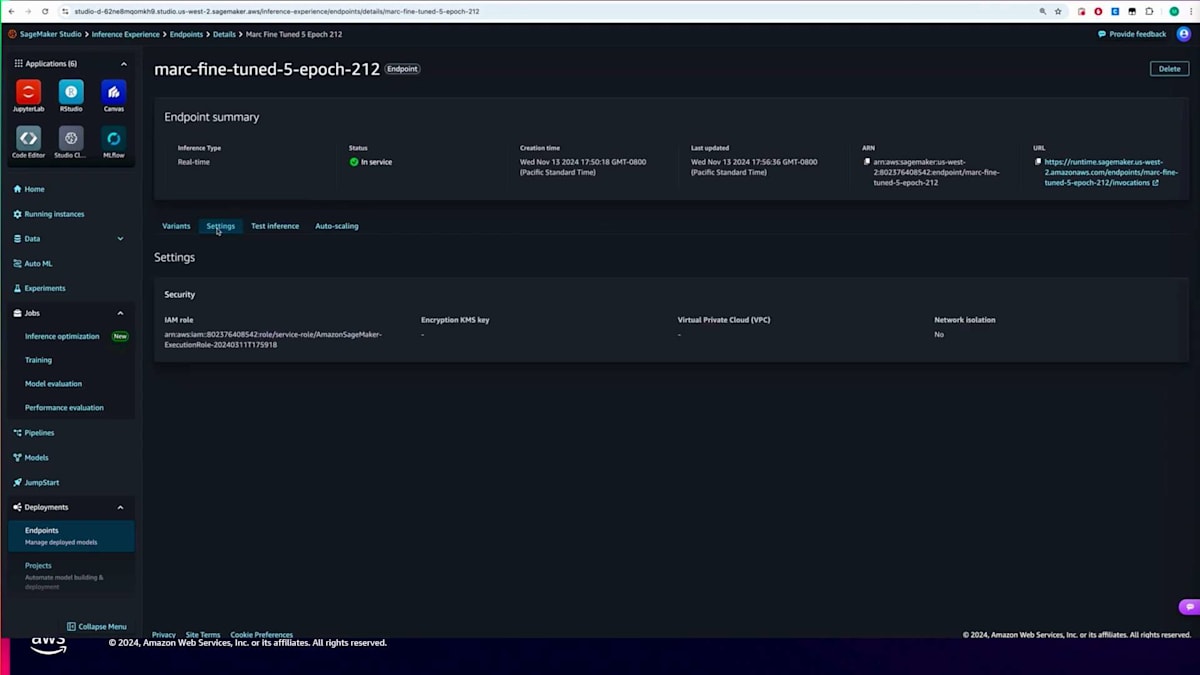Screen dimensions: 1200x675
Task: Switch to the Variants tab
Action: (x=176, y=226)
